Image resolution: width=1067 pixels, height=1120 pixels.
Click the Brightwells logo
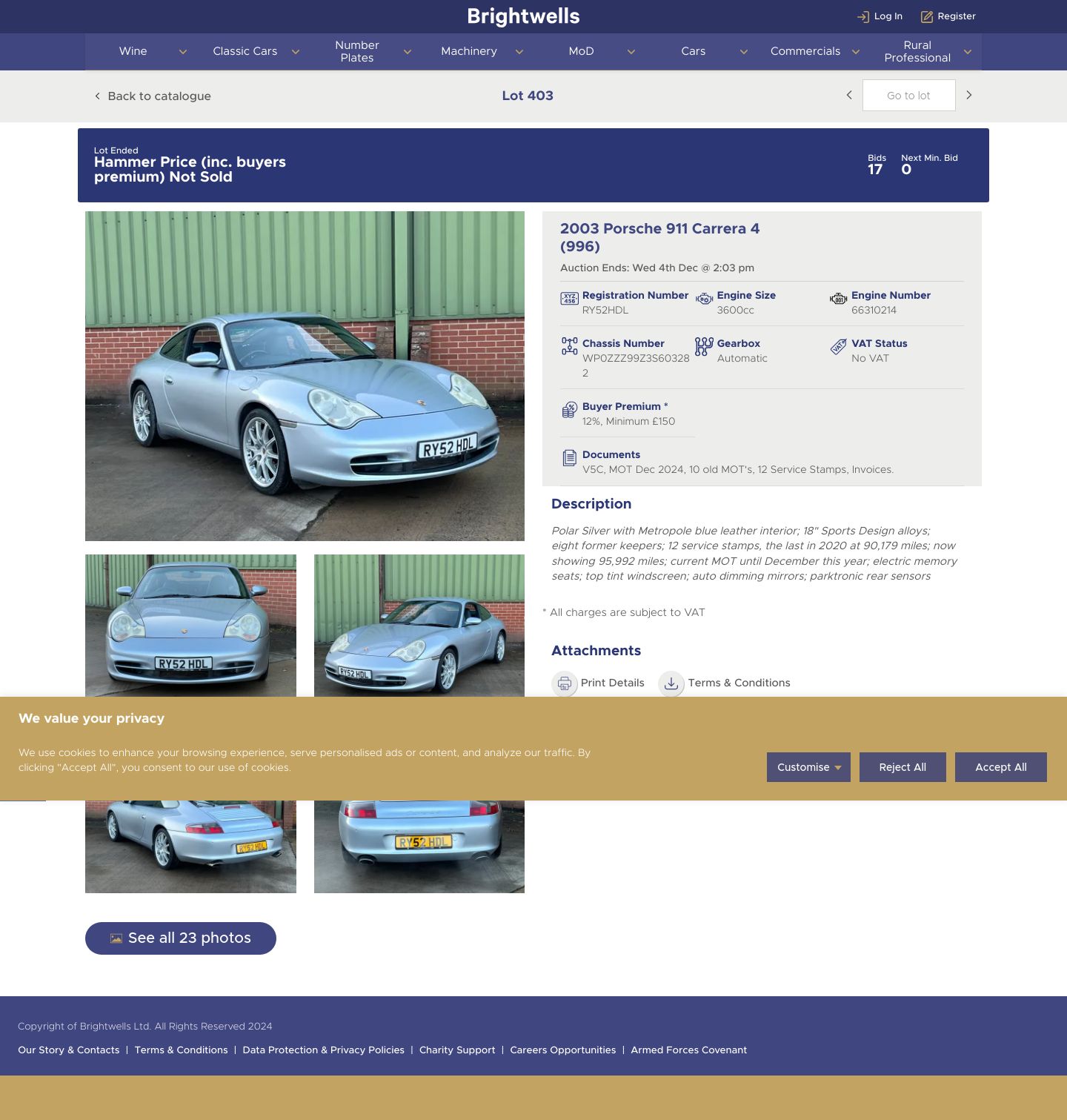(524, 16)
